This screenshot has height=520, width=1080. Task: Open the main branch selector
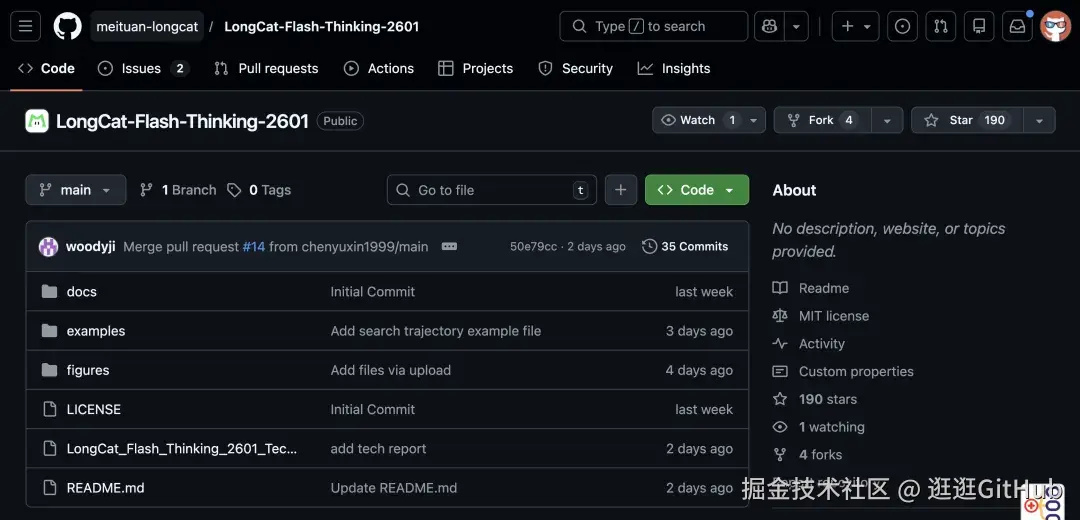[76, 190]
